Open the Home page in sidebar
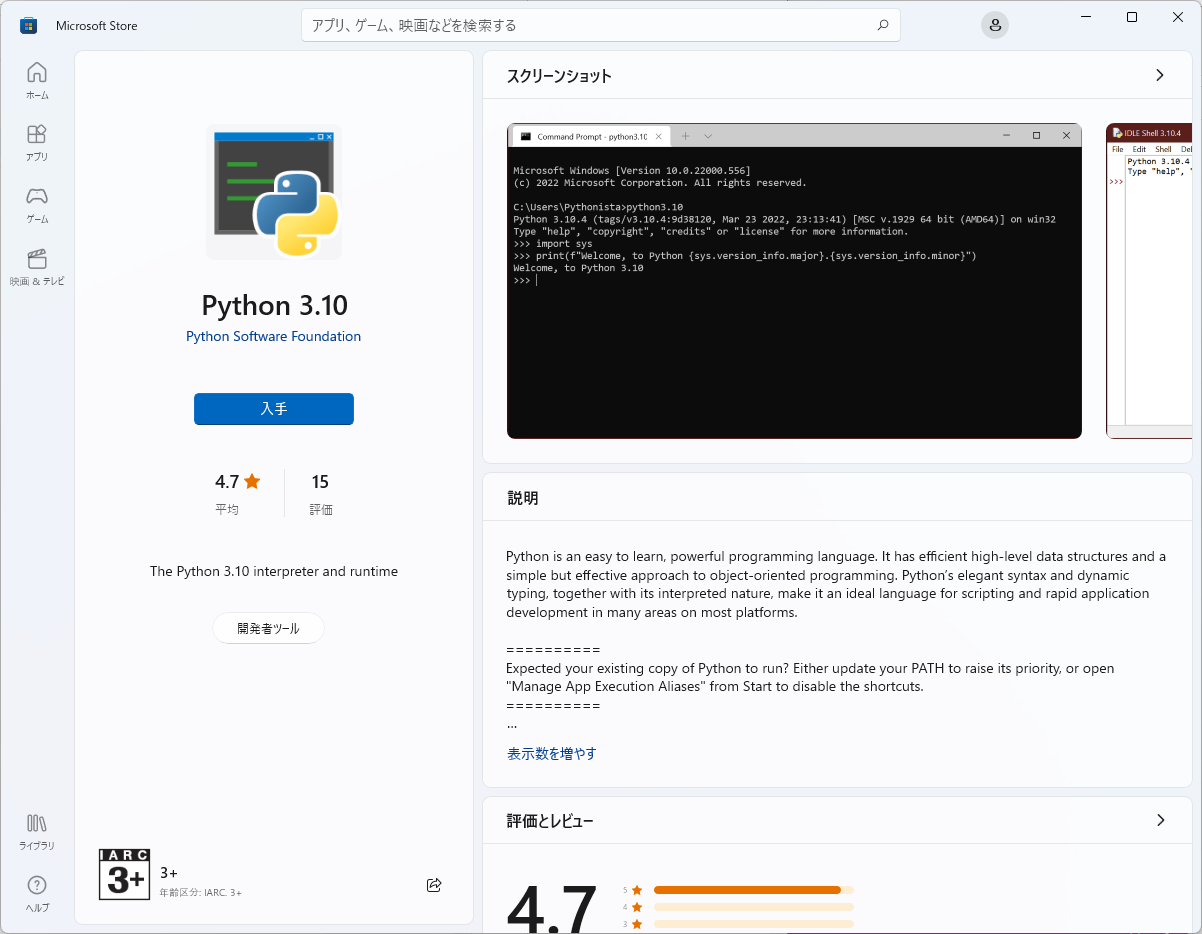This screenshot has height=934, width=1202. [37, 80]
